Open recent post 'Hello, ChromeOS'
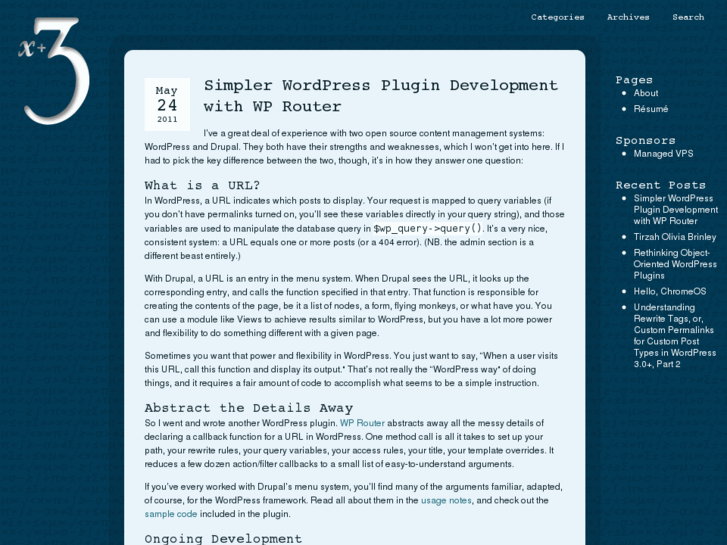727x545 pixels. (x=670, y=292)
